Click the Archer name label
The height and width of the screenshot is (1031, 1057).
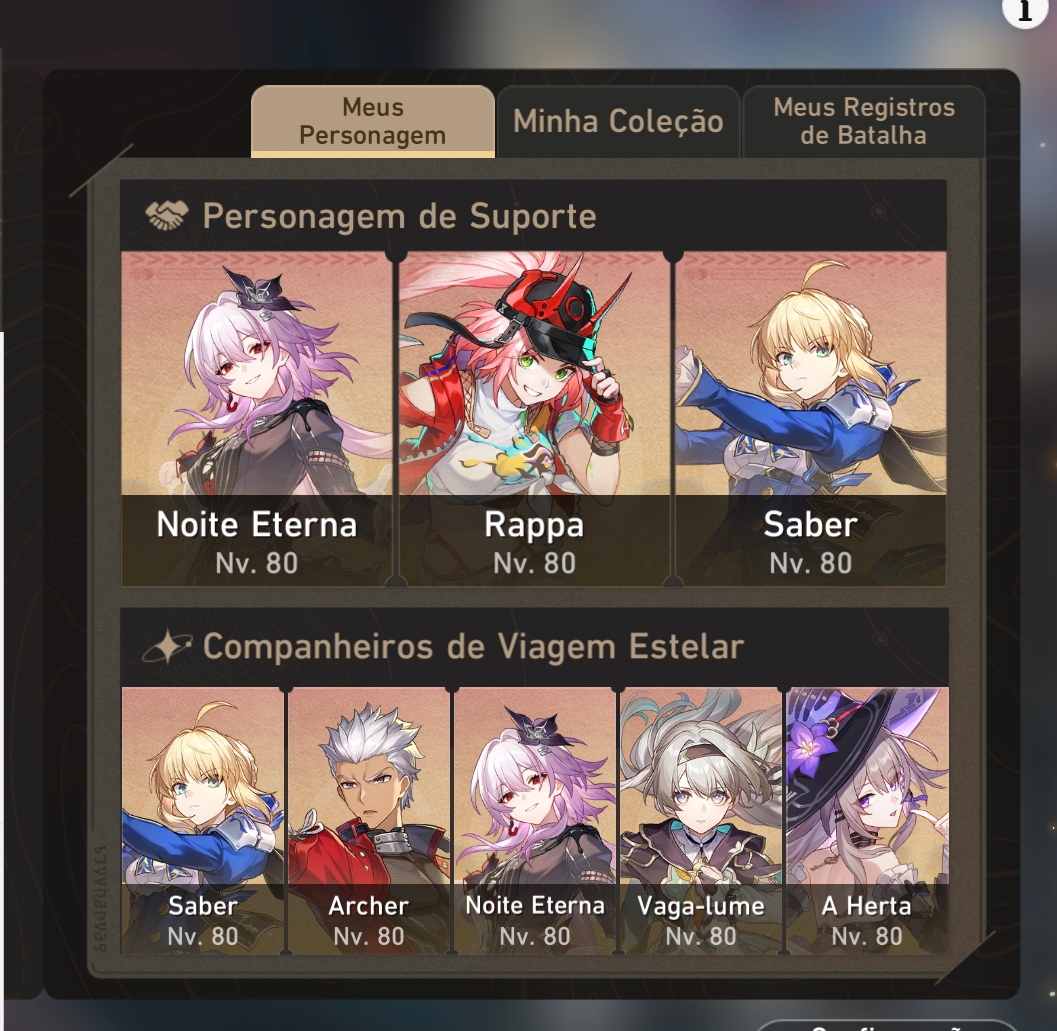click(368, 906)
